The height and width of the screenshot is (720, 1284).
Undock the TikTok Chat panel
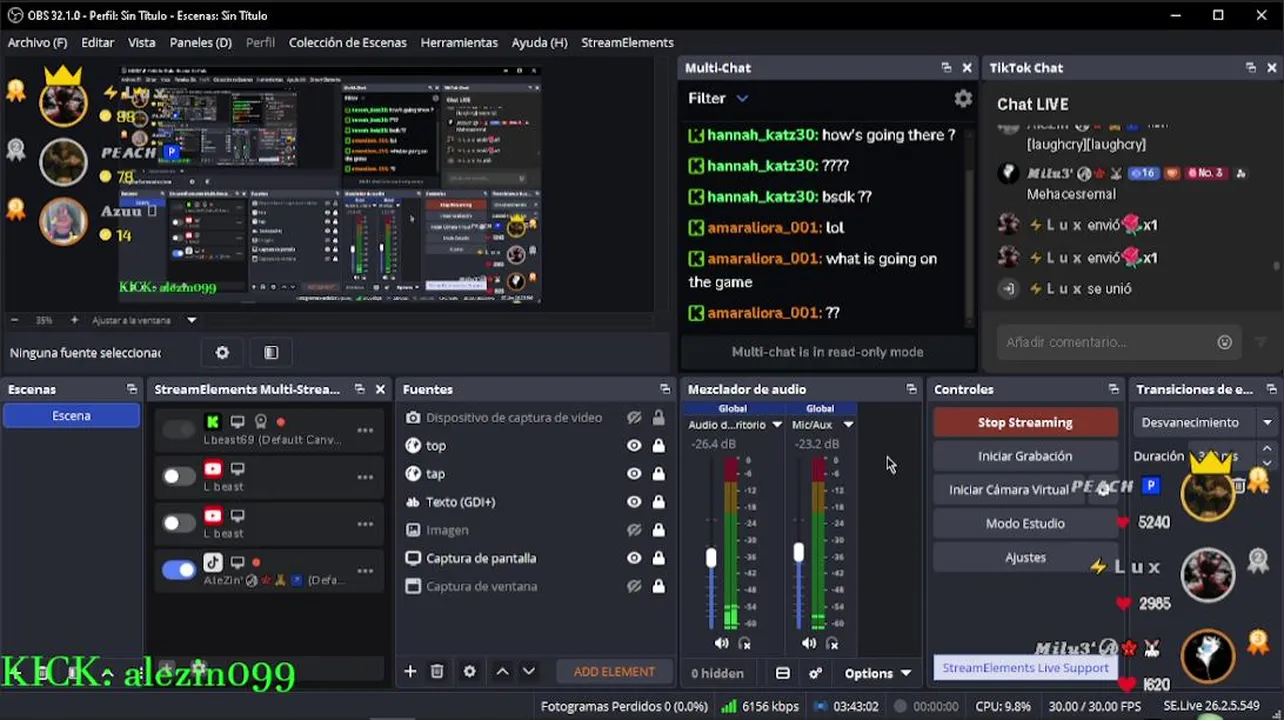click(1250, 68)
